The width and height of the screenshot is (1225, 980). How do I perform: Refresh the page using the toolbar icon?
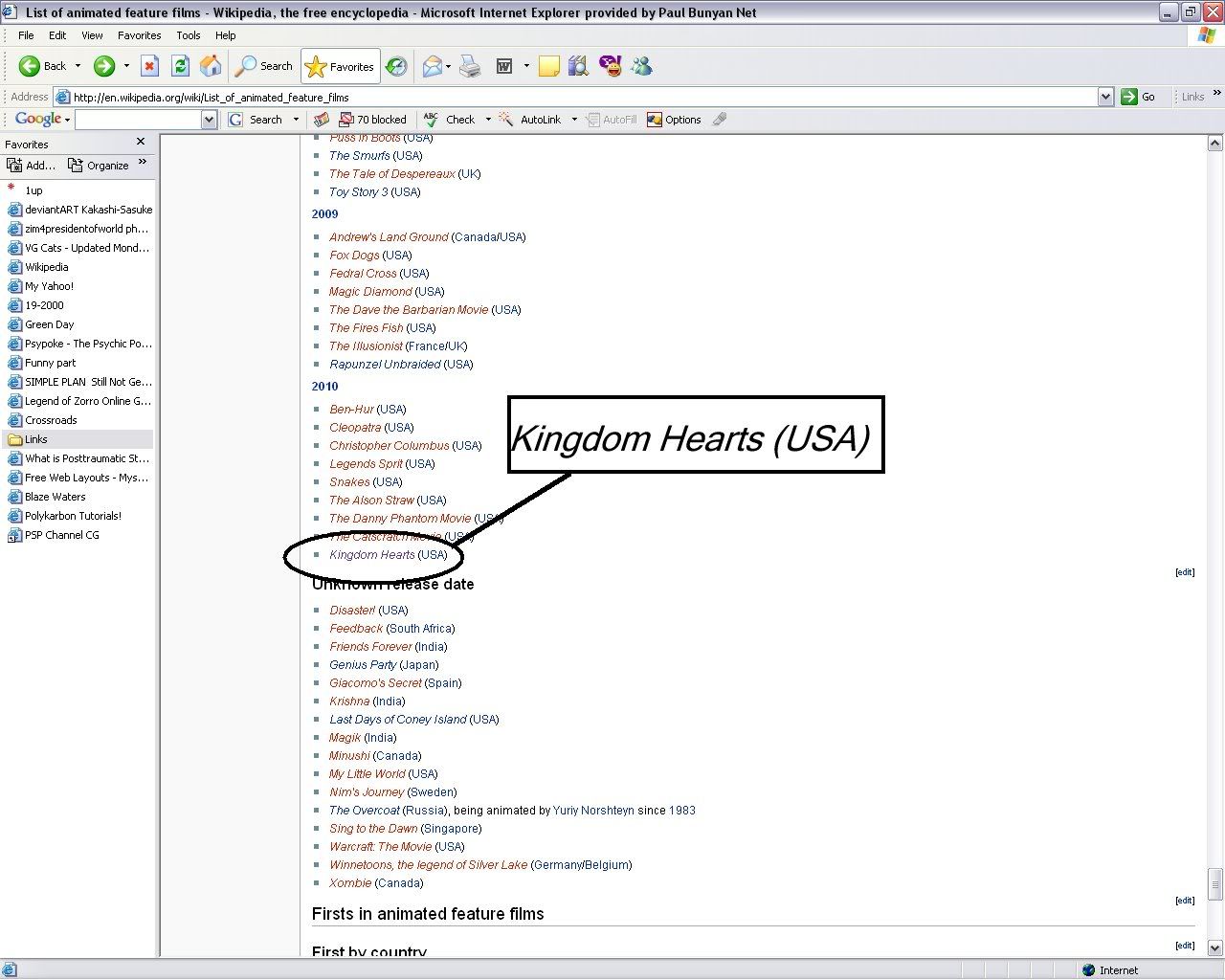pyautogui.click(x=180, y=66)
